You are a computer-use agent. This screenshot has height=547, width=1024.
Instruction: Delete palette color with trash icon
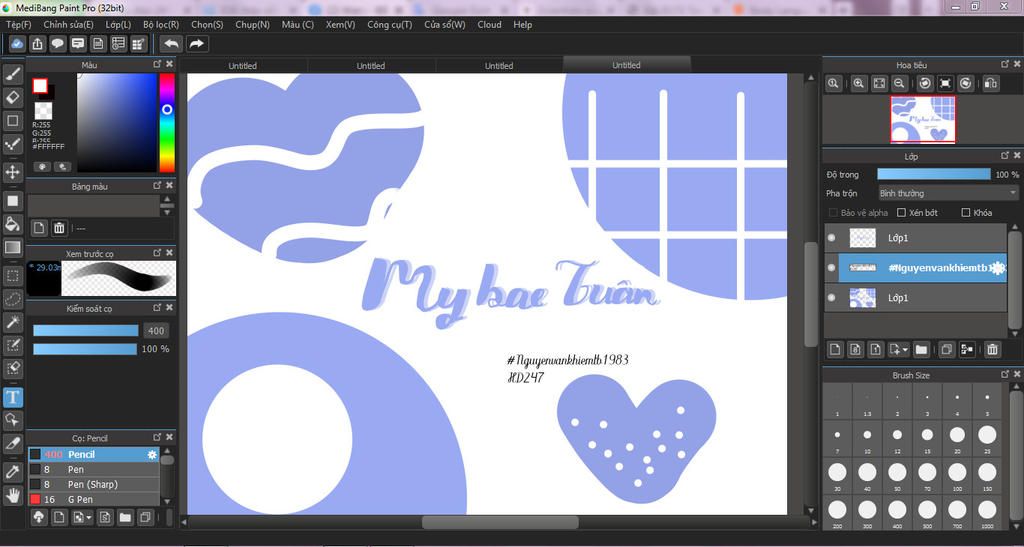click(x=59, y=228)
